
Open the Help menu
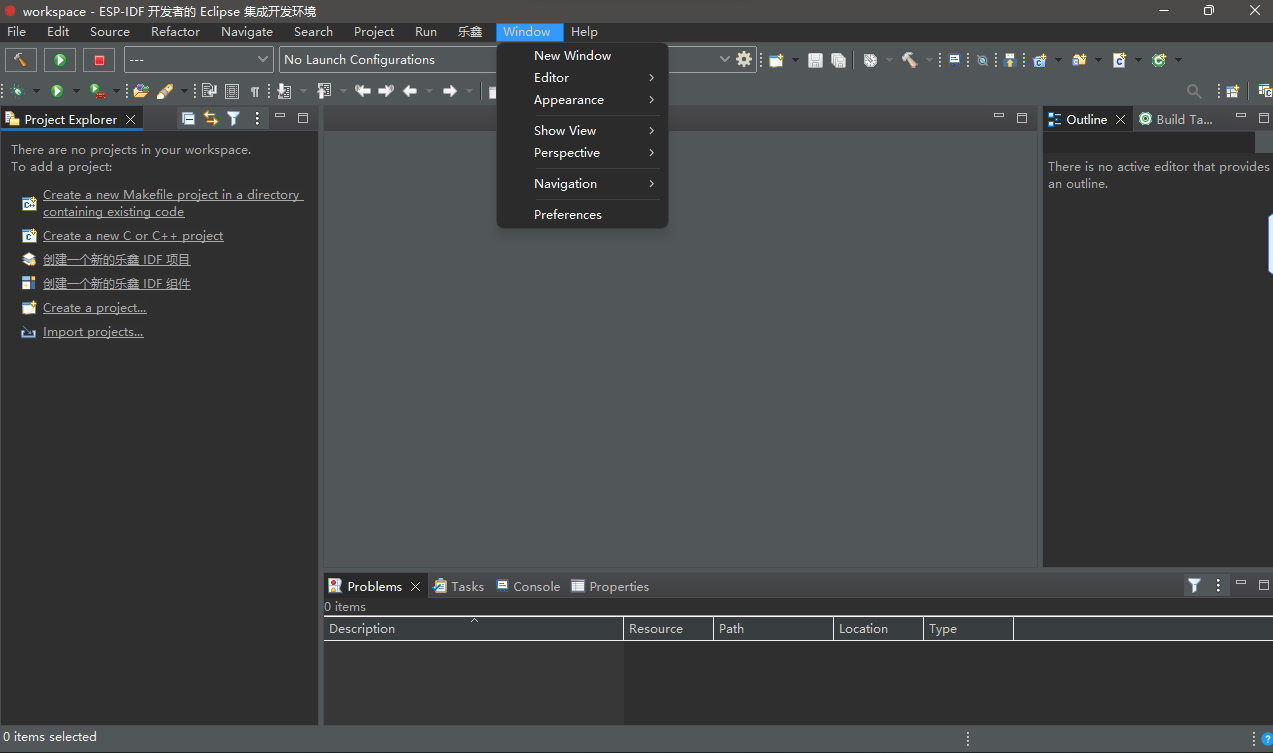pyautogui.click(x=584, y=32)
